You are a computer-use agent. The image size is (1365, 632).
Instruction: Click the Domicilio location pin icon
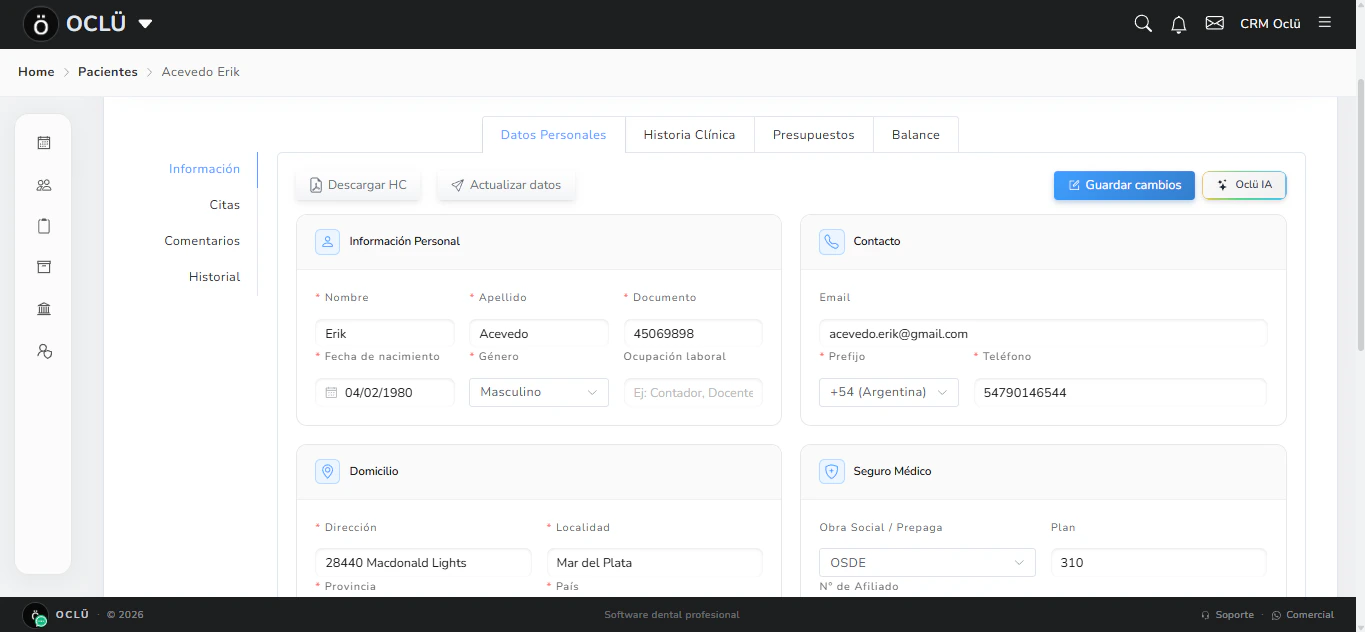[x=328, y=472]
